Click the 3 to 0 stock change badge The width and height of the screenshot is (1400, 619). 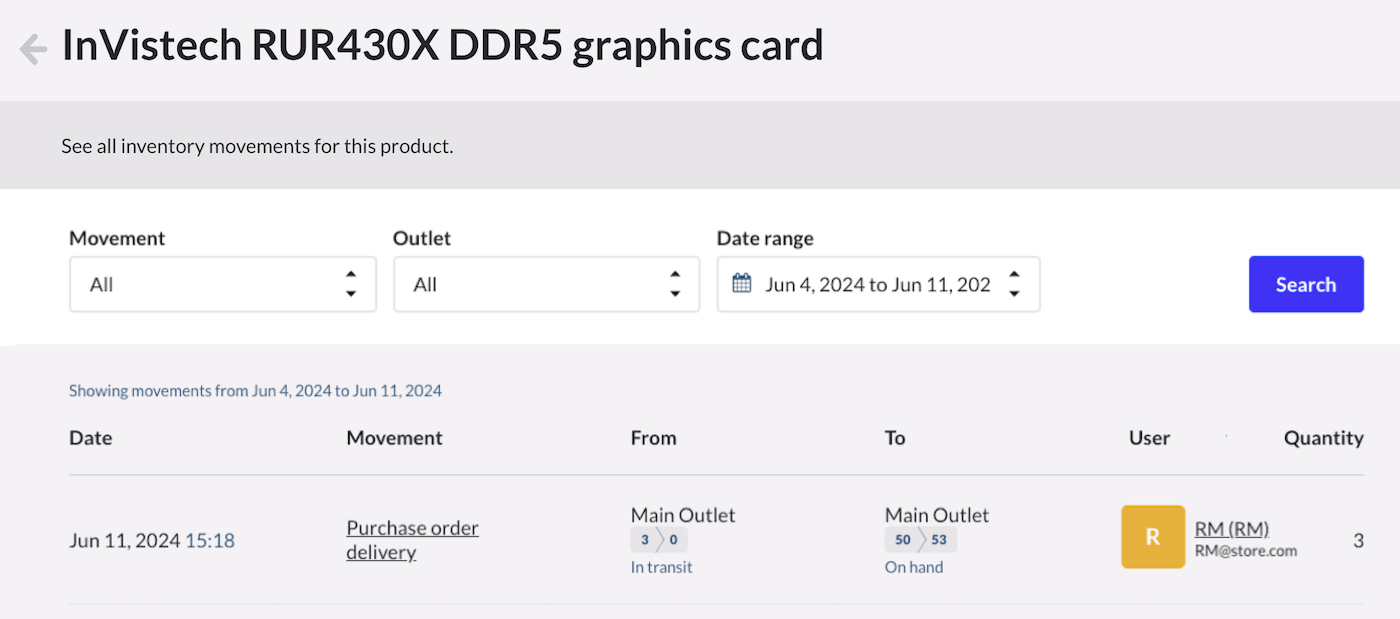[x=658, y=541]
